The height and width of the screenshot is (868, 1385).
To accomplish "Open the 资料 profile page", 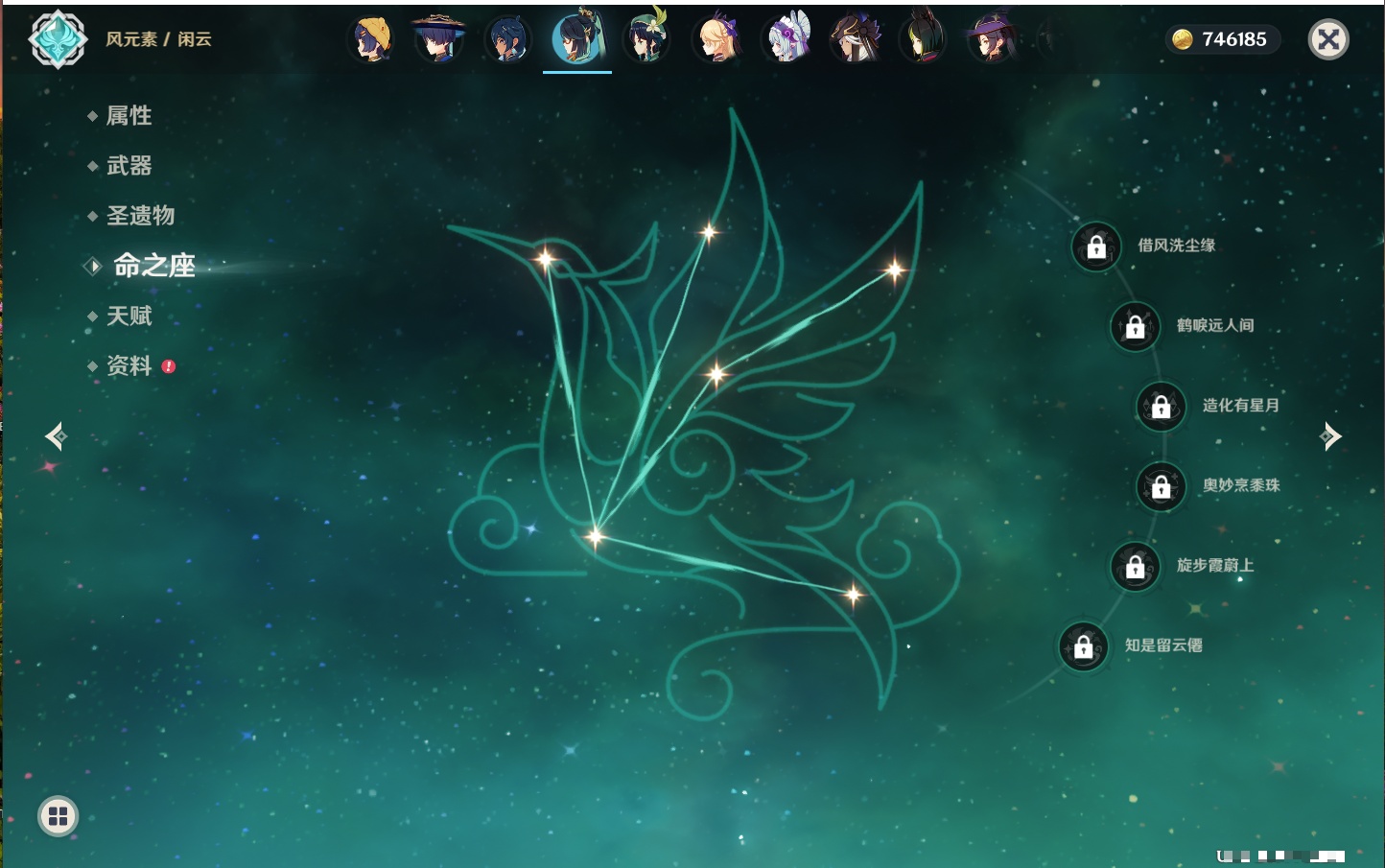I will click(x=129, y=365).
